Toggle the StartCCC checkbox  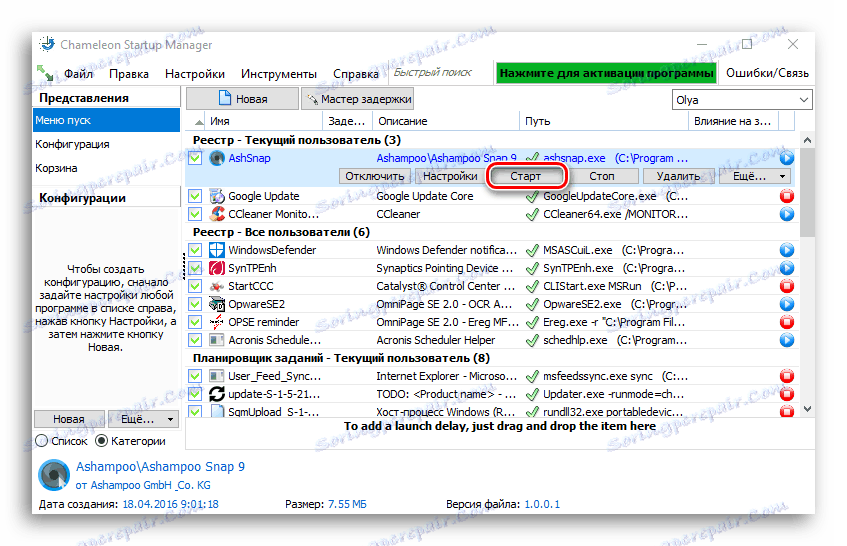tap(195, 286)
